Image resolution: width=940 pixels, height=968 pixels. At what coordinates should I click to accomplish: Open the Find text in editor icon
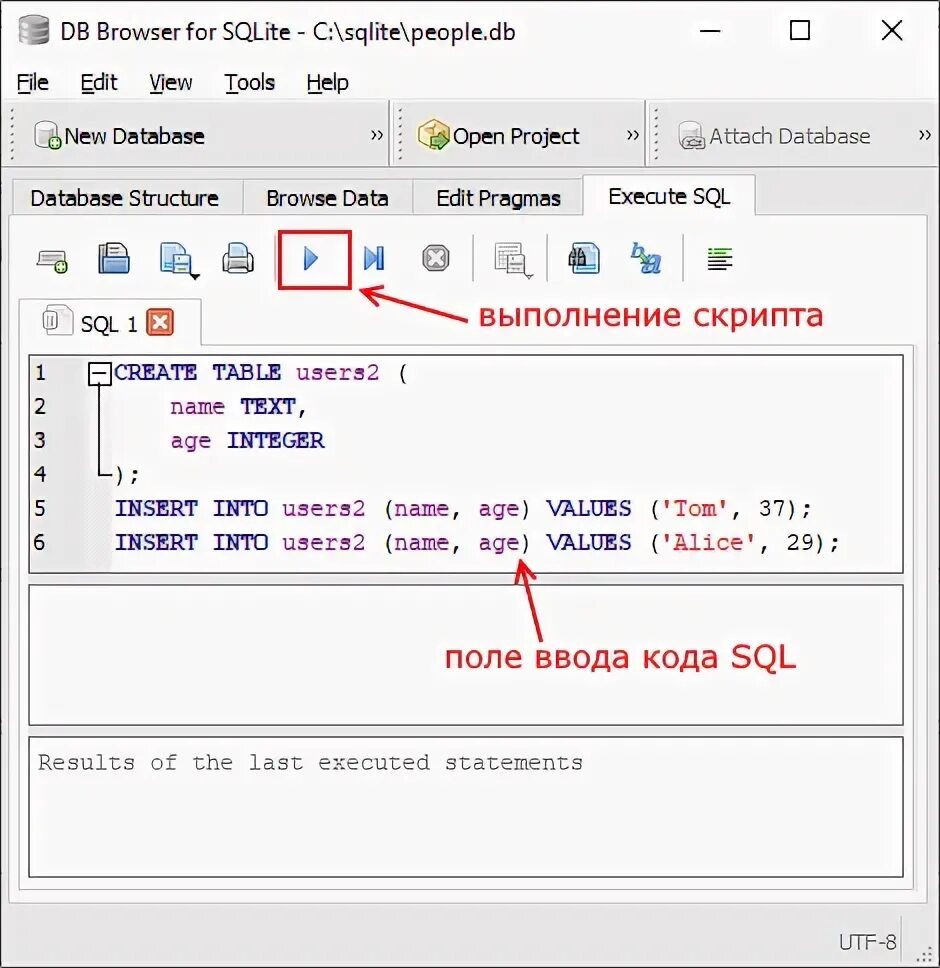584,258
